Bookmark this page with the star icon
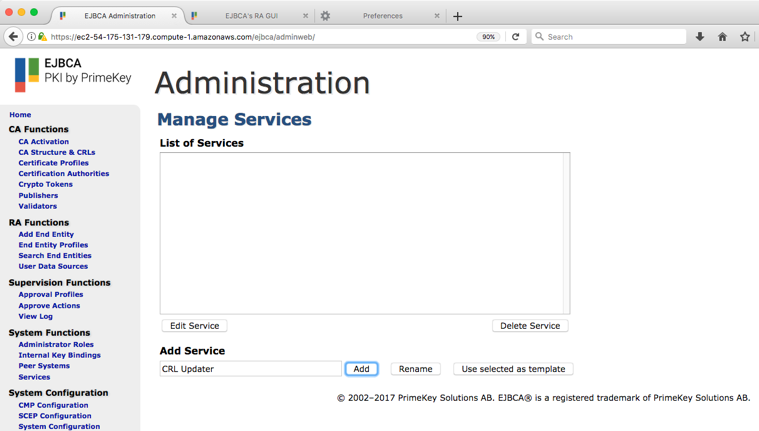The width and height of the screenshot is (759, 431). (x=745, y=37)
